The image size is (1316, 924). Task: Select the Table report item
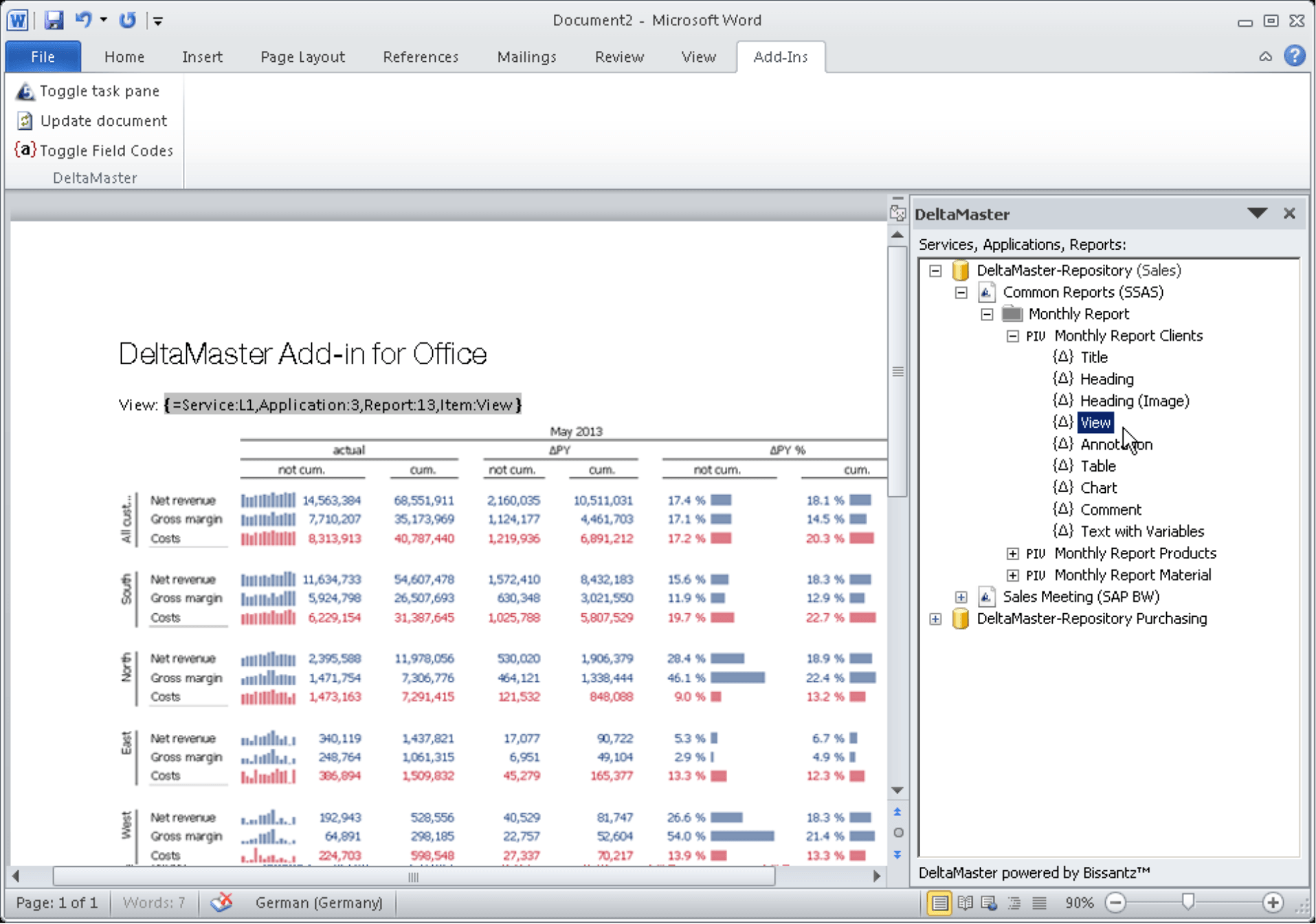1098,467
